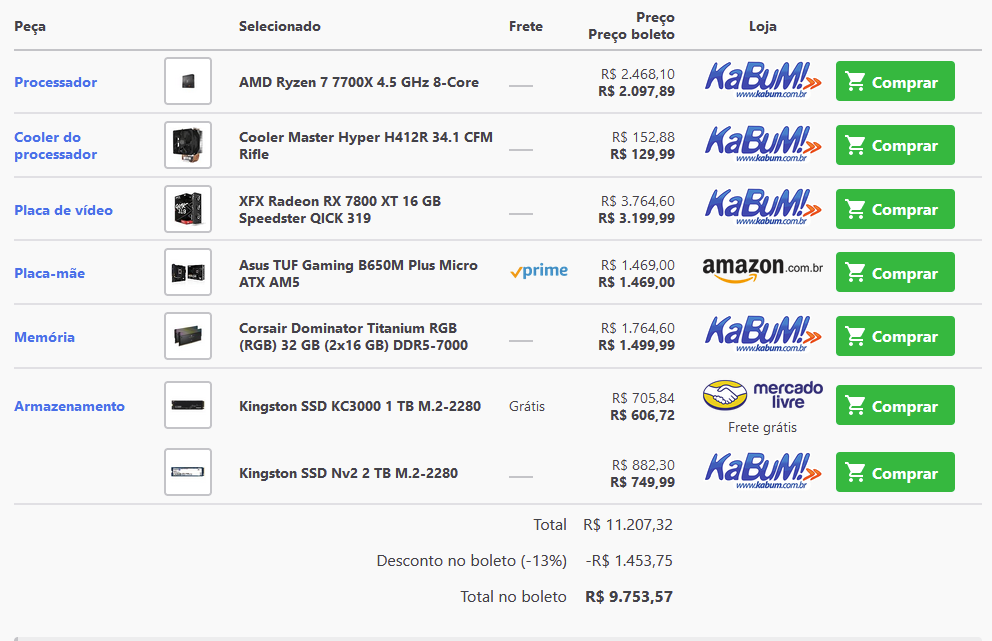Click Comprar button for AMD Ryzen 7 7700X

click(x=895, y=81)
